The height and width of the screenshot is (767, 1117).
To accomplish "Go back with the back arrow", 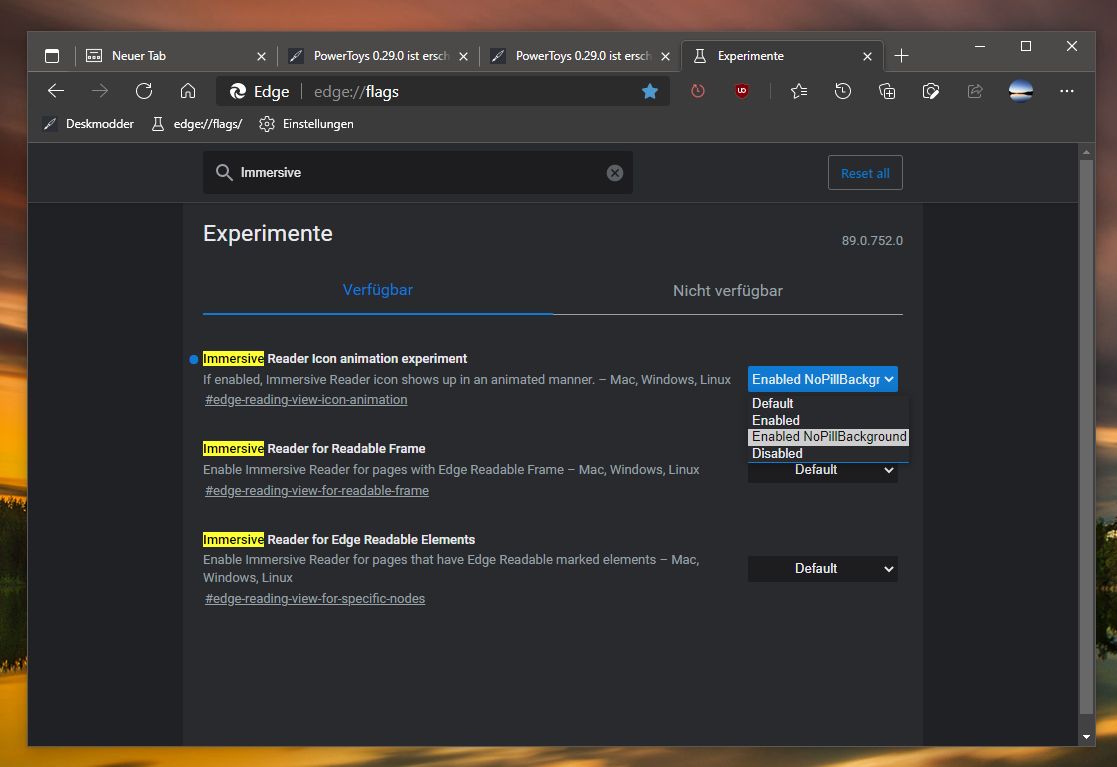I will 56,91.
